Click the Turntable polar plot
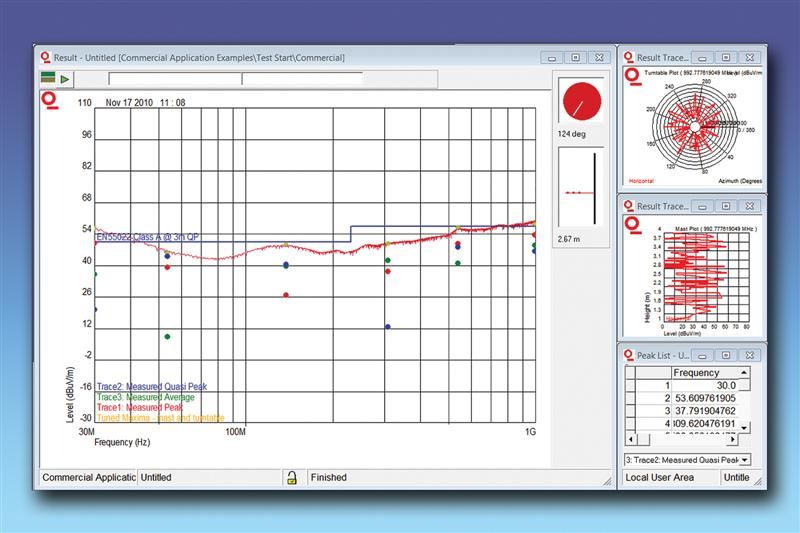800x533 pixels. click(695, 126)
